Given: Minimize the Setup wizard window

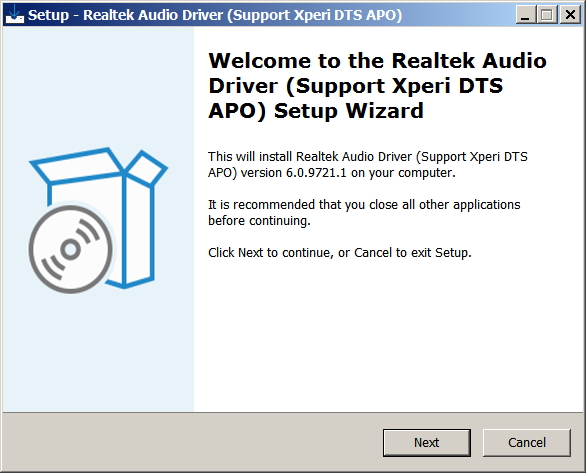Looking at the screenshot, I should (x=525, y=15).
